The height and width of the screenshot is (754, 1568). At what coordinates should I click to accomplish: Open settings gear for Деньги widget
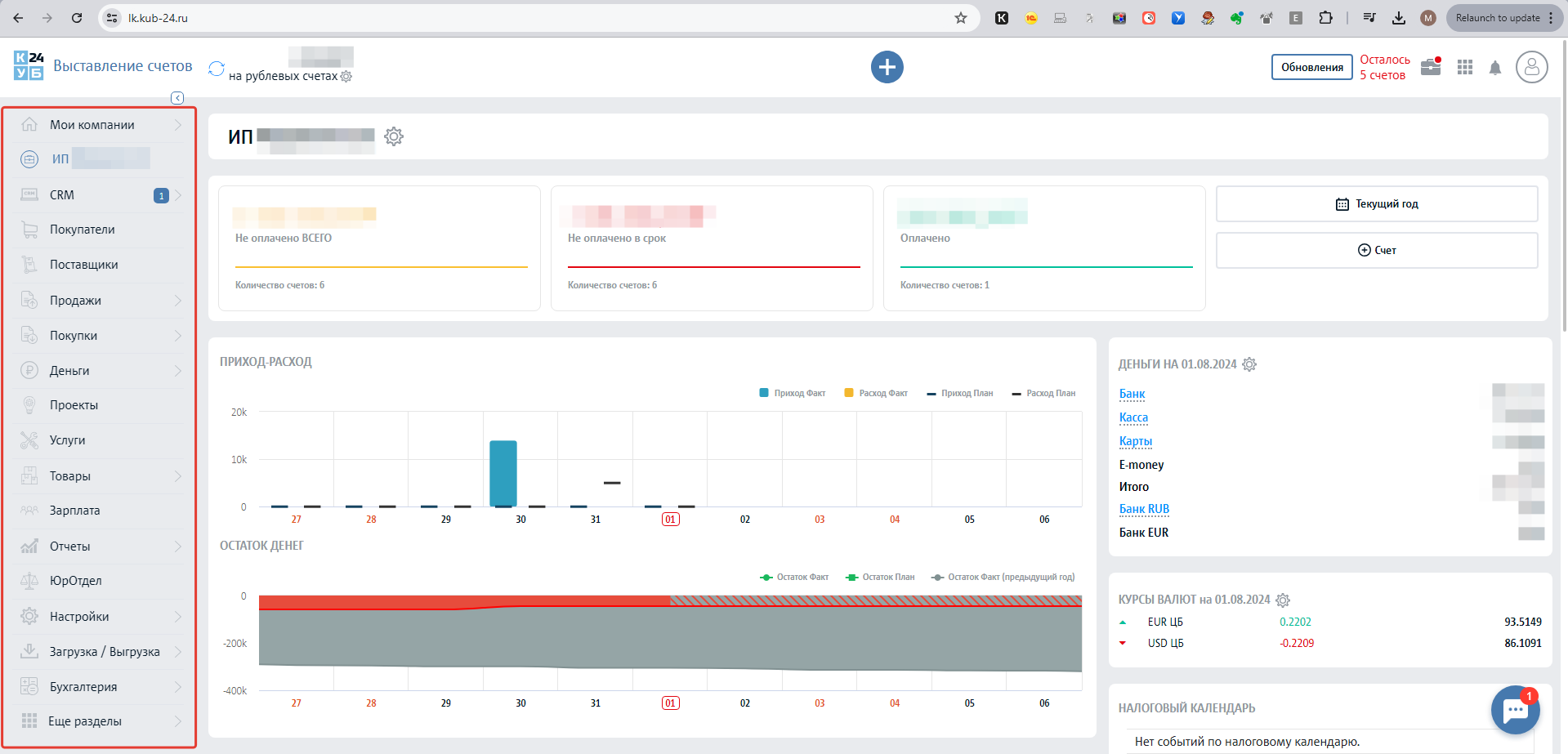click(1249, 364)
